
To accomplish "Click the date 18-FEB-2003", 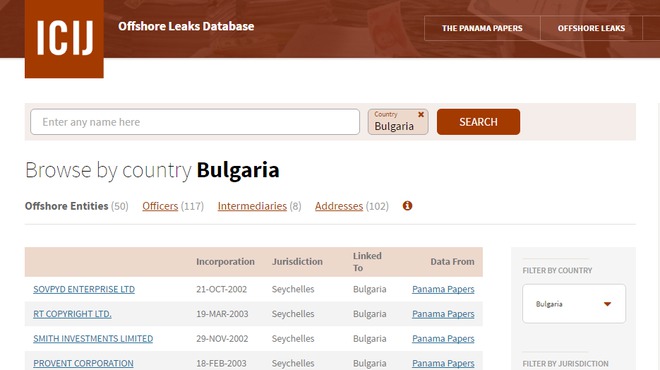I will (x=221, y=363).
